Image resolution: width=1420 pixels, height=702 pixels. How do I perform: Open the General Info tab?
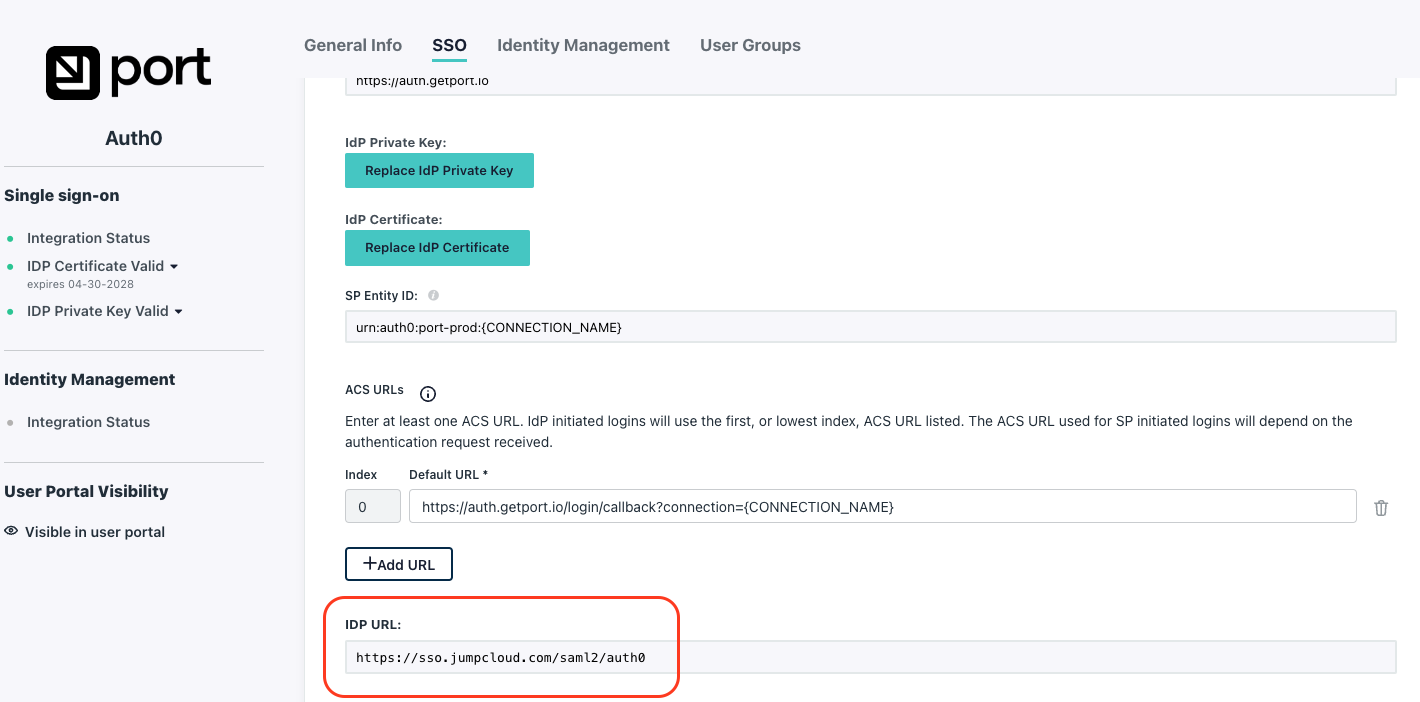(353, 45)
